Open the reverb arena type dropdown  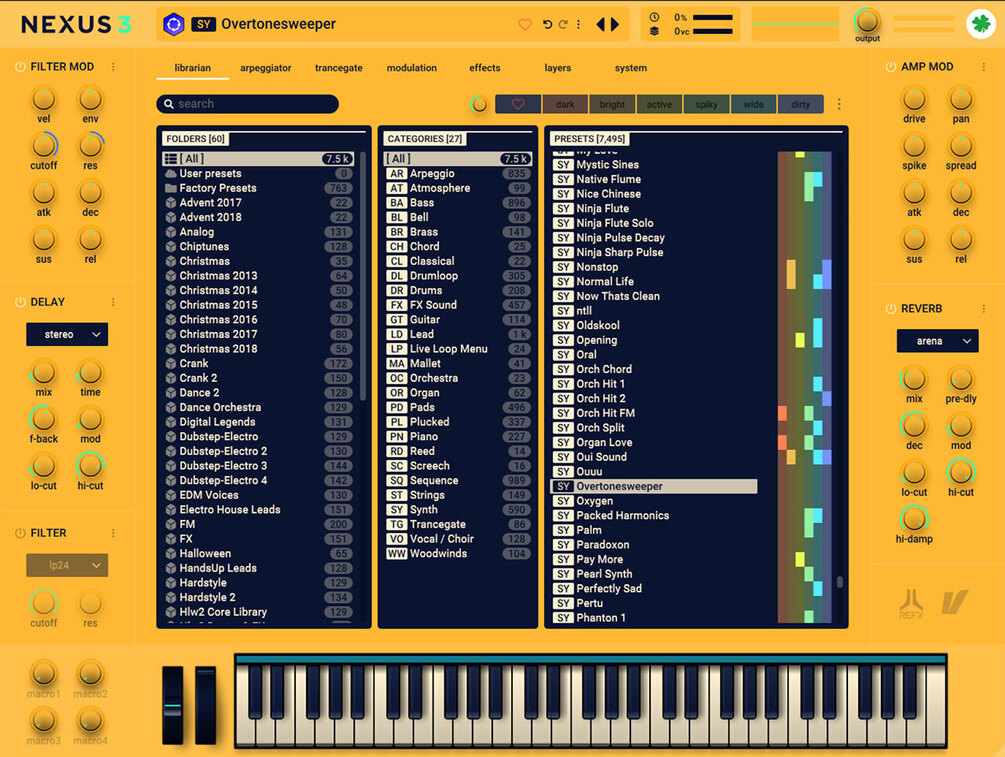point(937,341)
